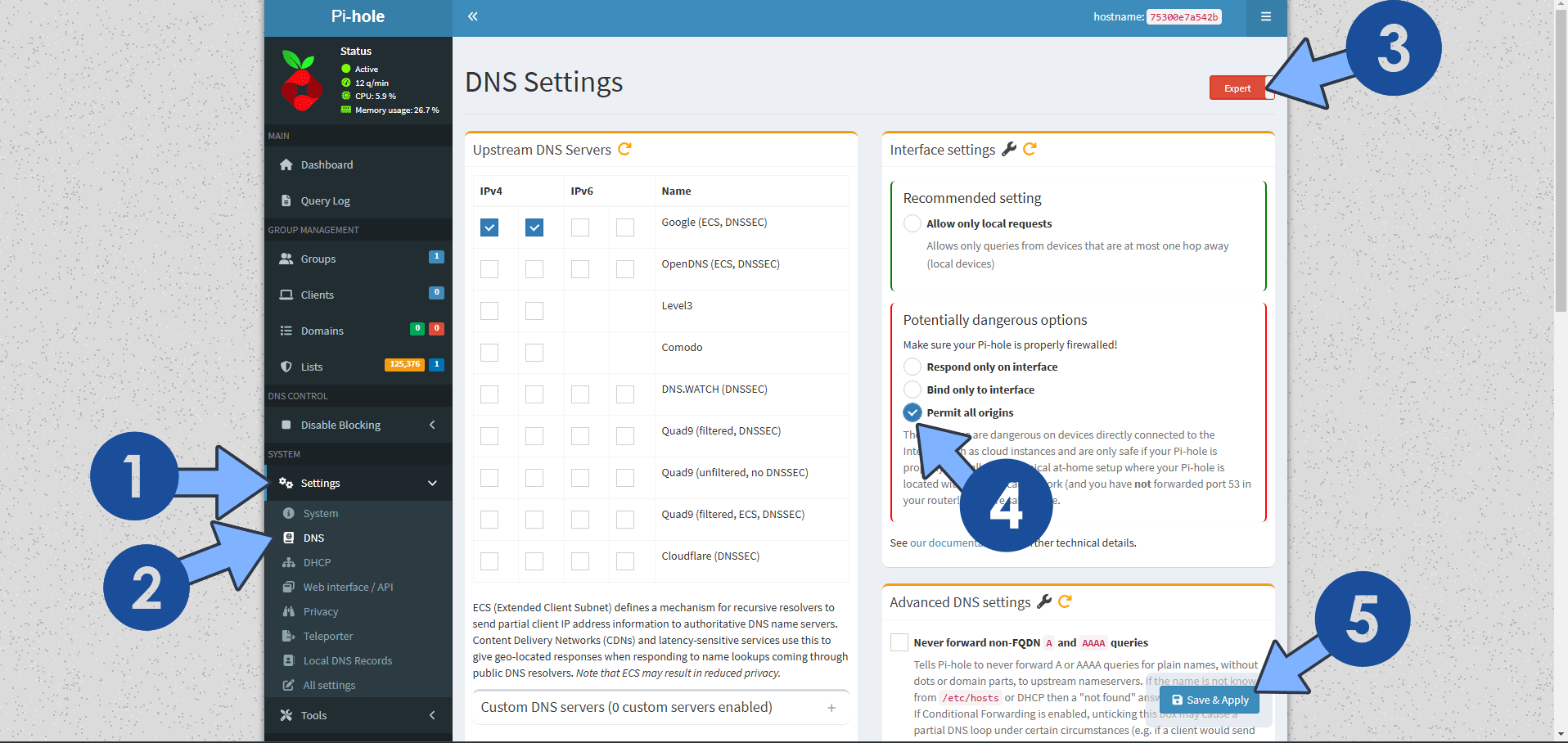This screenshot has width=1568, height=743.
Task: Expand Custom DNS servers plus icon
Action: click(x=831, y=708)
